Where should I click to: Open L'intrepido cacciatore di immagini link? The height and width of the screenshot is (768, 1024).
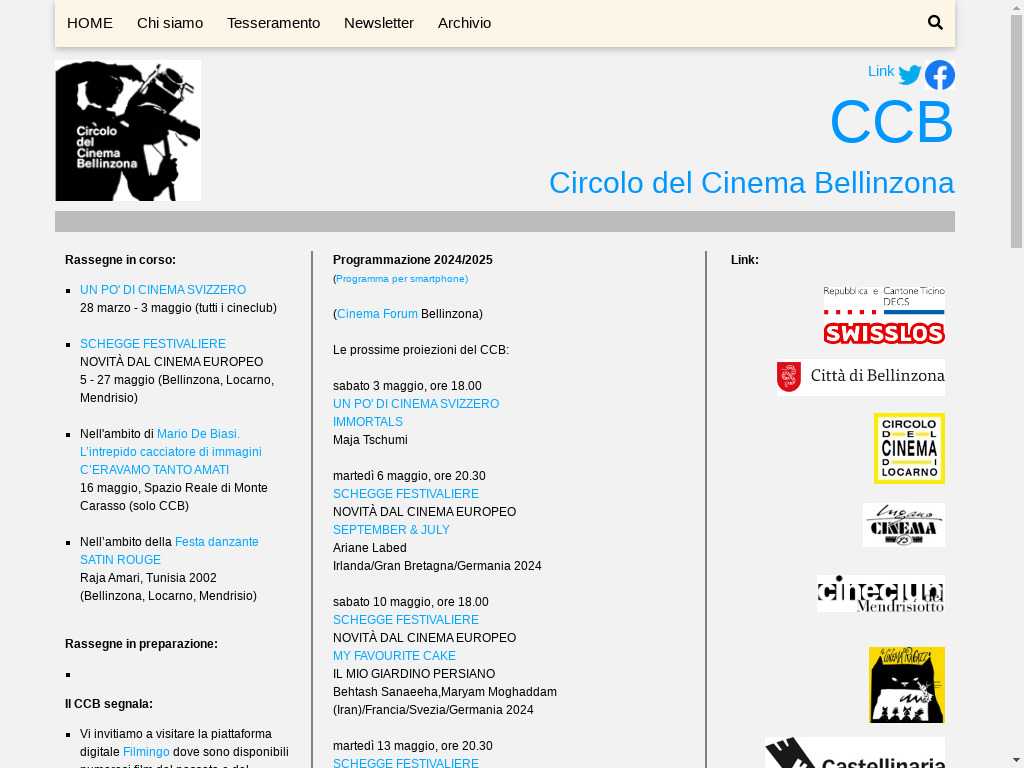(x=170, y=452)
